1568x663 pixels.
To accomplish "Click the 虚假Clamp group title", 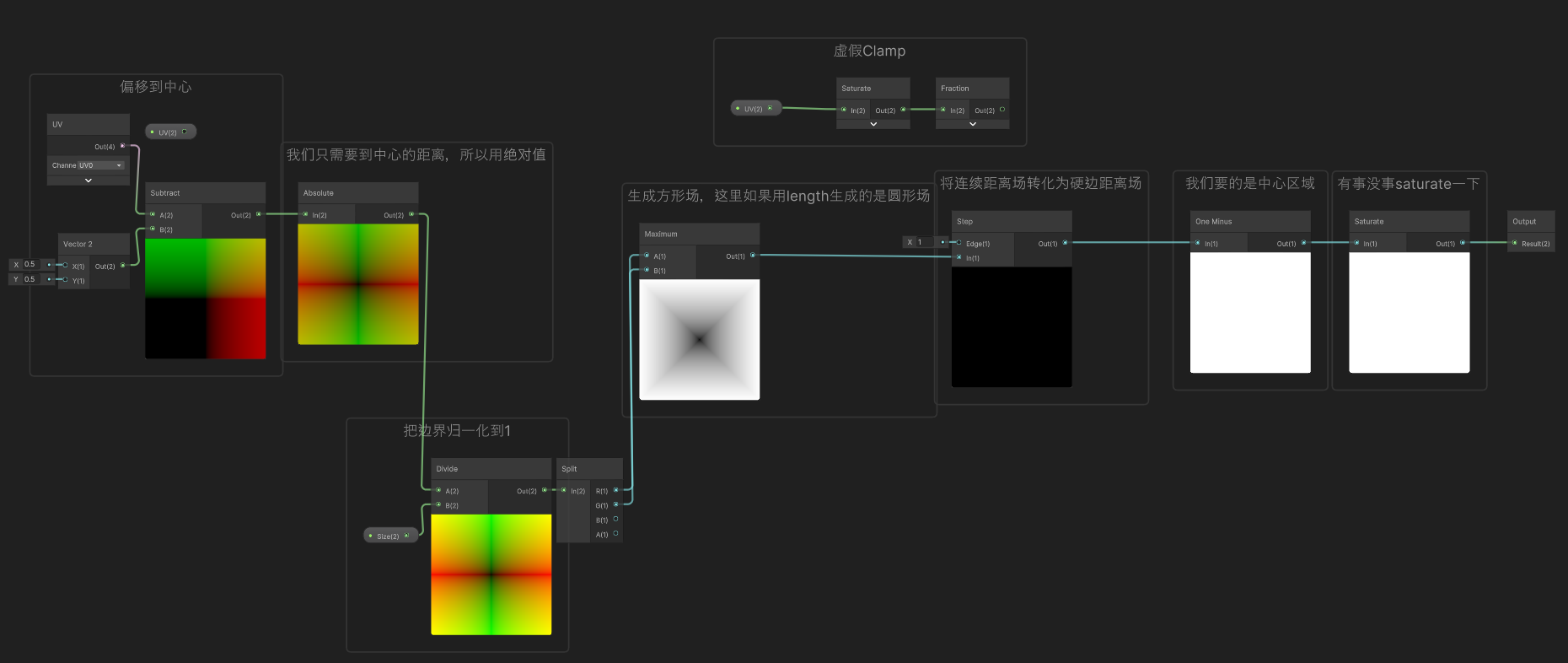I will coord(869,51).
